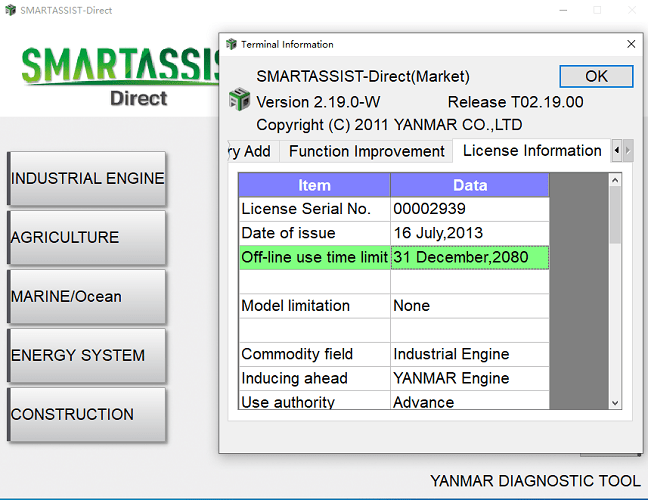
Task: Click the table scrollbar up arrow
Action: click(x=615, y=180)
